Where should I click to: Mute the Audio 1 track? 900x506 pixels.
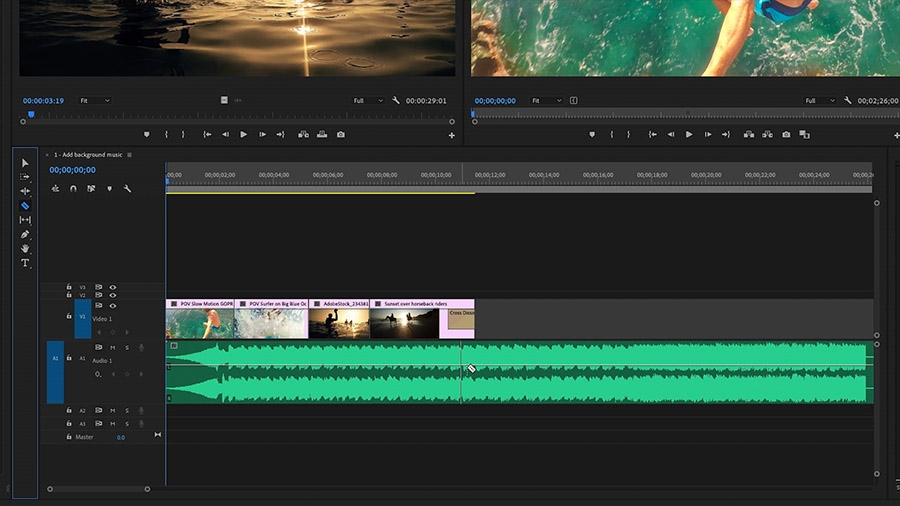pos(112,348)
